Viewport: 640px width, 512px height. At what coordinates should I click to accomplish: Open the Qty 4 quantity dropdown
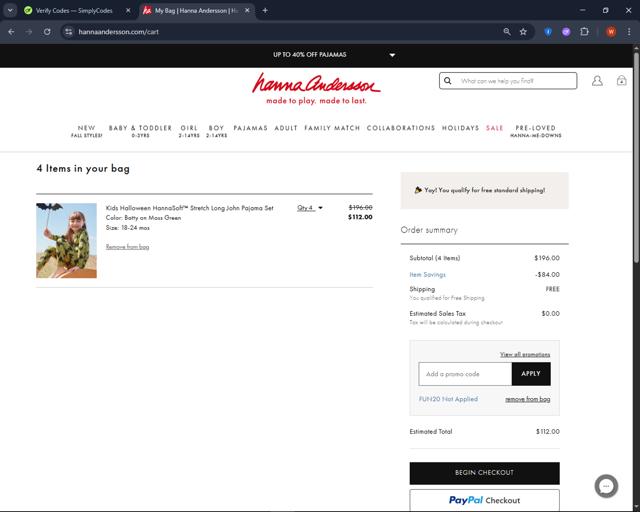[x=310, y=208]
